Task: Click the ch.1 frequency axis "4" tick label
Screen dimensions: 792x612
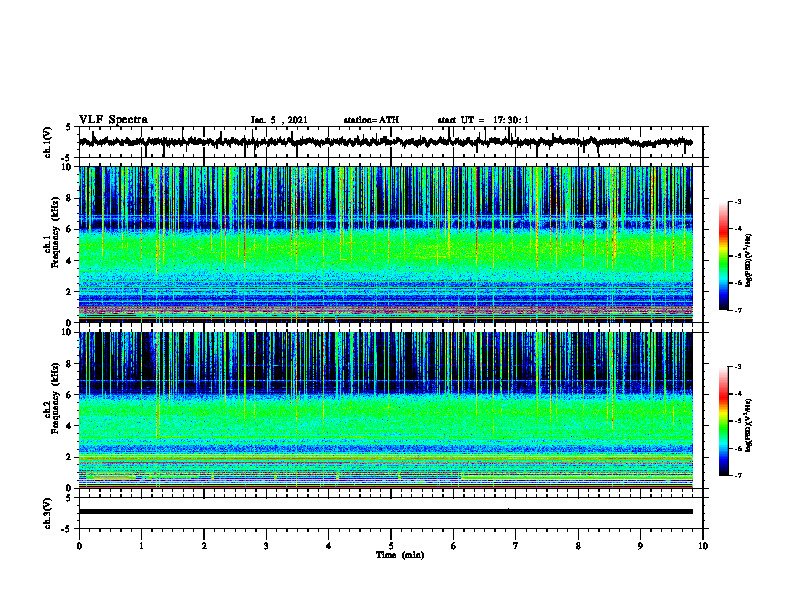Action: 70,261
